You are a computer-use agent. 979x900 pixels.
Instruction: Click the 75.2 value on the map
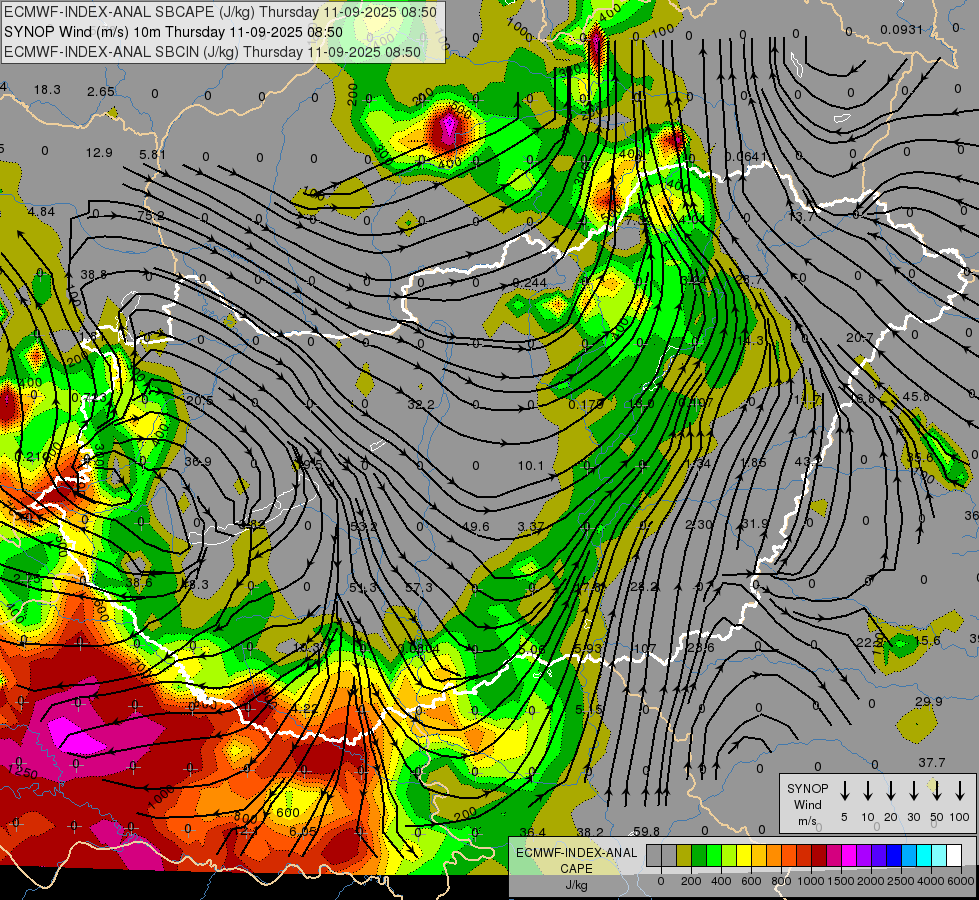[x=151, y=215]
